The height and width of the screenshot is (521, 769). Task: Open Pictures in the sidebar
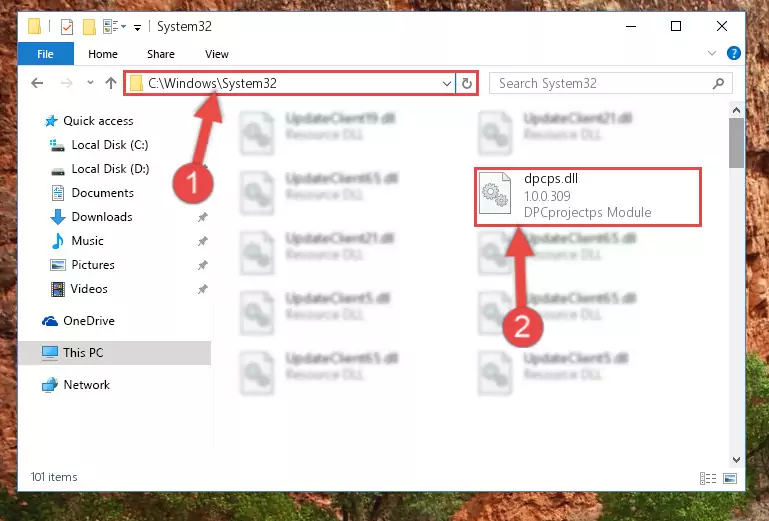point(93,265)
